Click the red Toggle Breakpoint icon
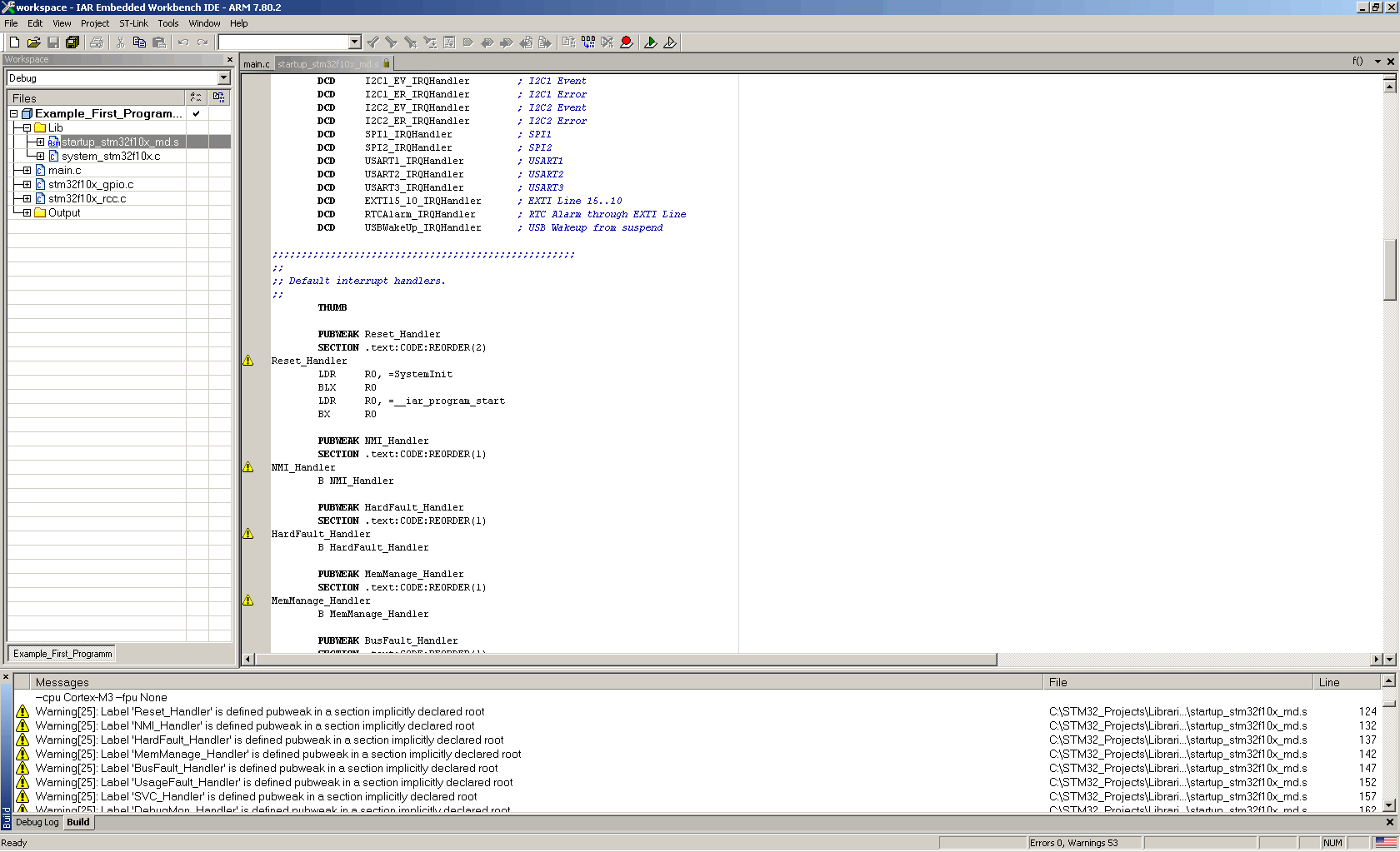1400x852 pixels. coord(627,42)
